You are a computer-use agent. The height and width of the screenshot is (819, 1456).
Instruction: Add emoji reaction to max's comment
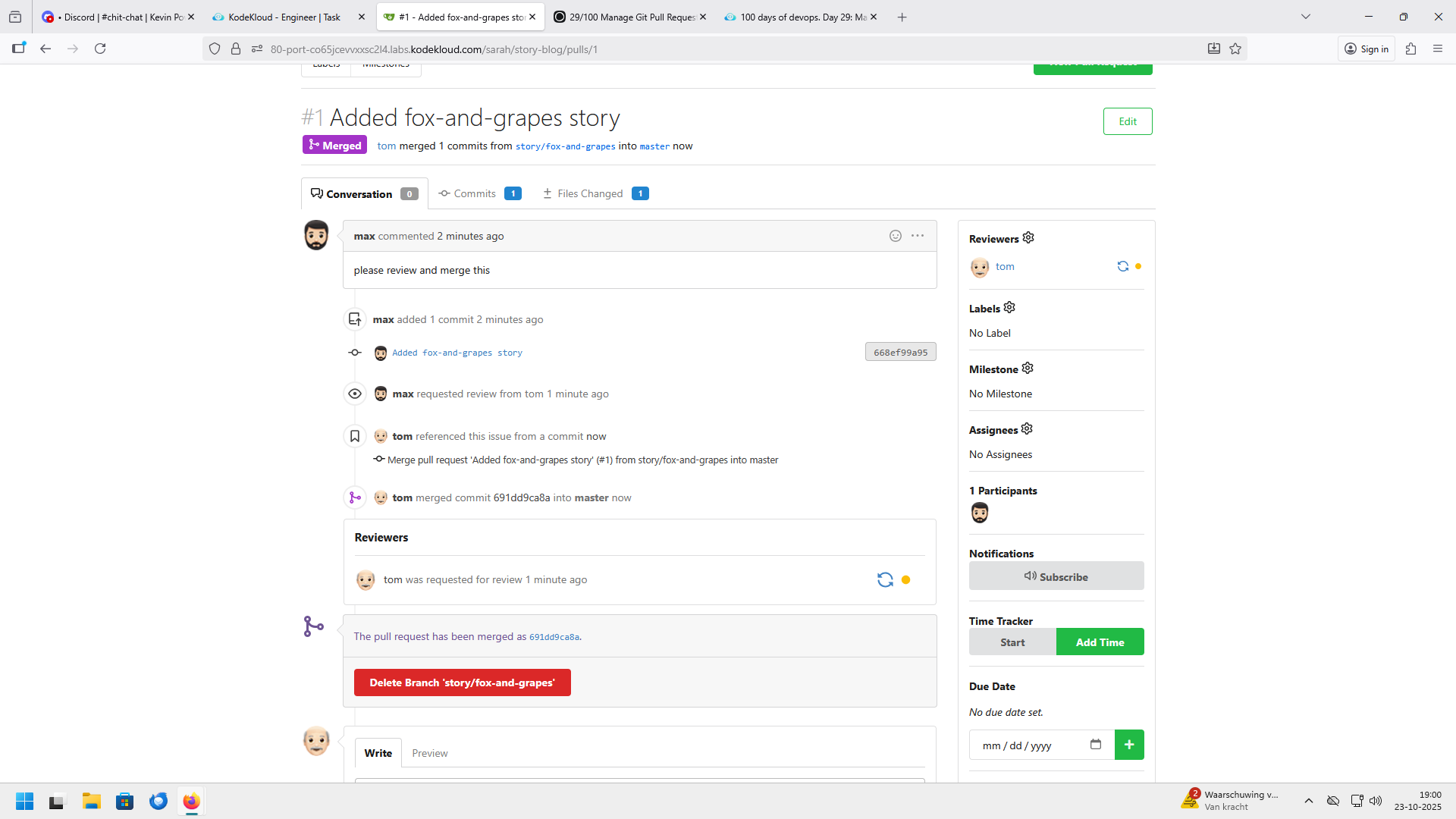pos(896,236)
